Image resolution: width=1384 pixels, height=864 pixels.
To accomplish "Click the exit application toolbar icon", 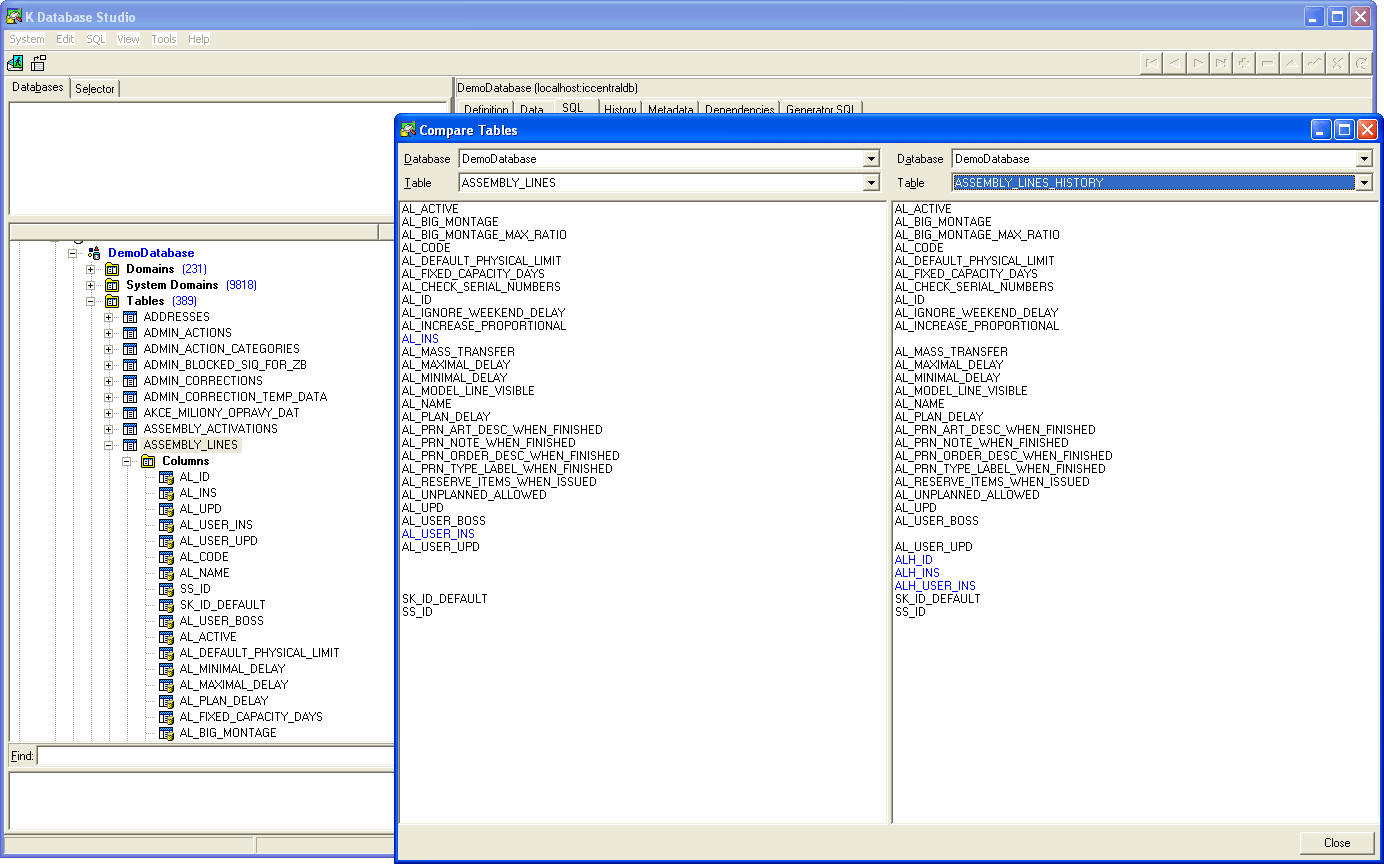I will tap(15, 63).
